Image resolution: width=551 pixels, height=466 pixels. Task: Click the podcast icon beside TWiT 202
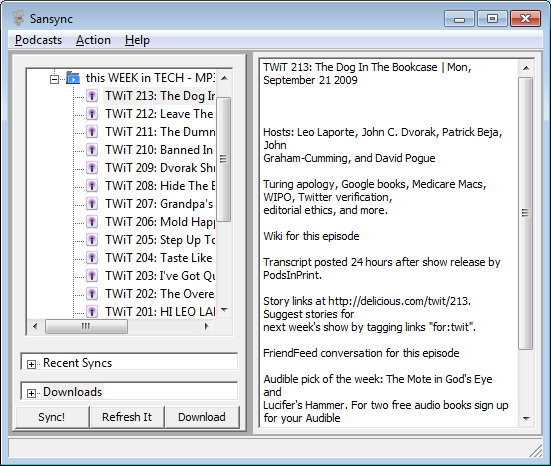[x=92, y=293]
